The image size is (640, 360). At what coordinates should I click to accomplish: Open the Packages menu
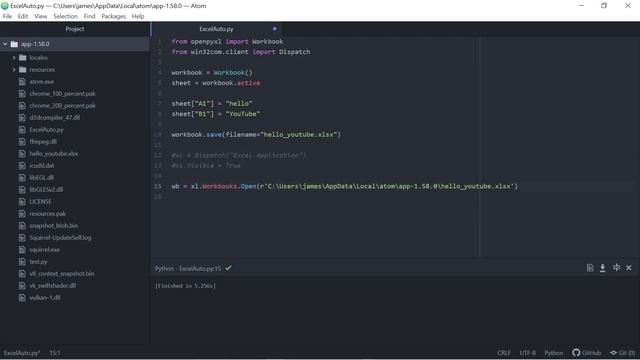coord(113,16)
